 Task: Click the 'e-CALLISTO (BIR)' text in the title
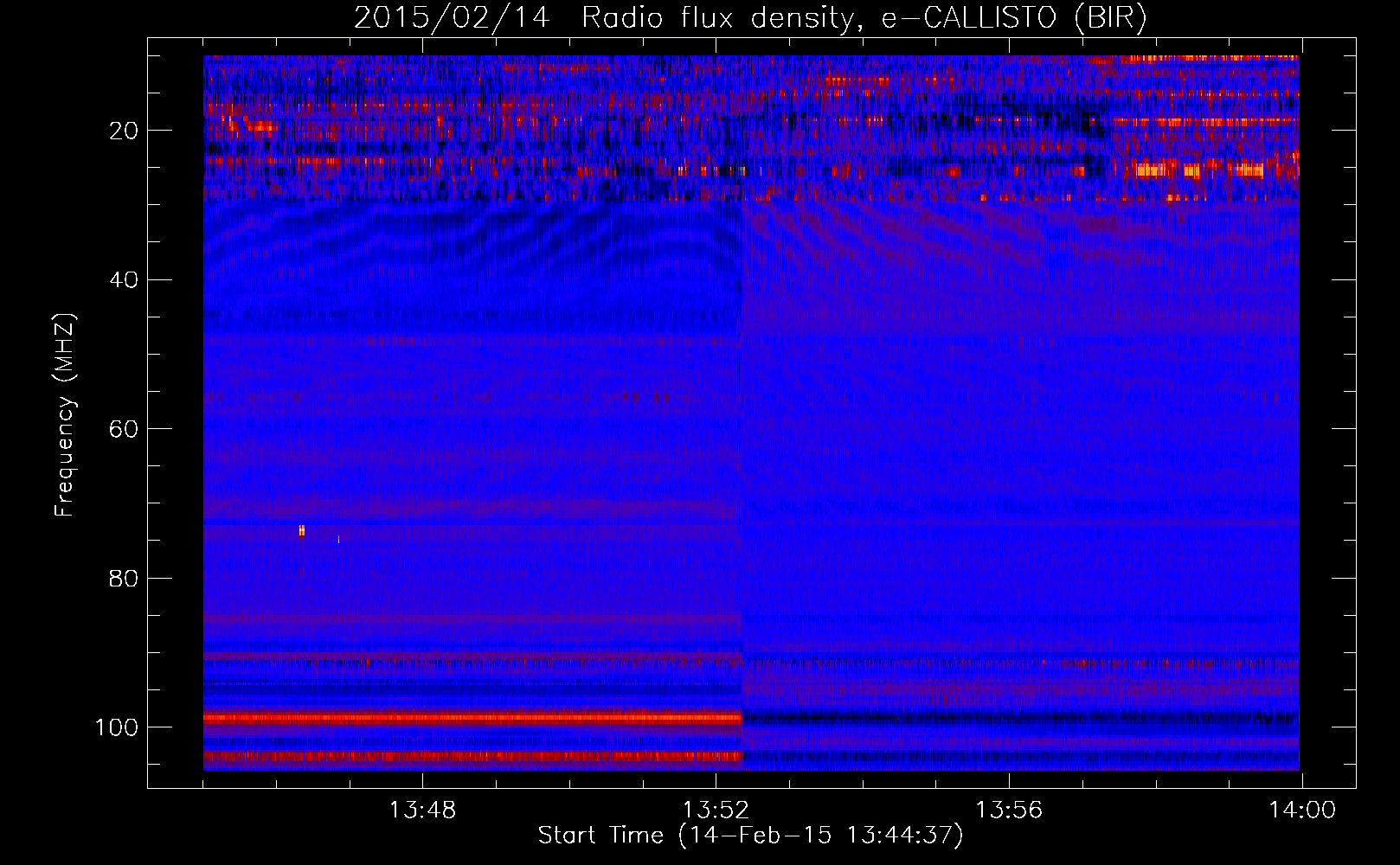[1013, 18]
